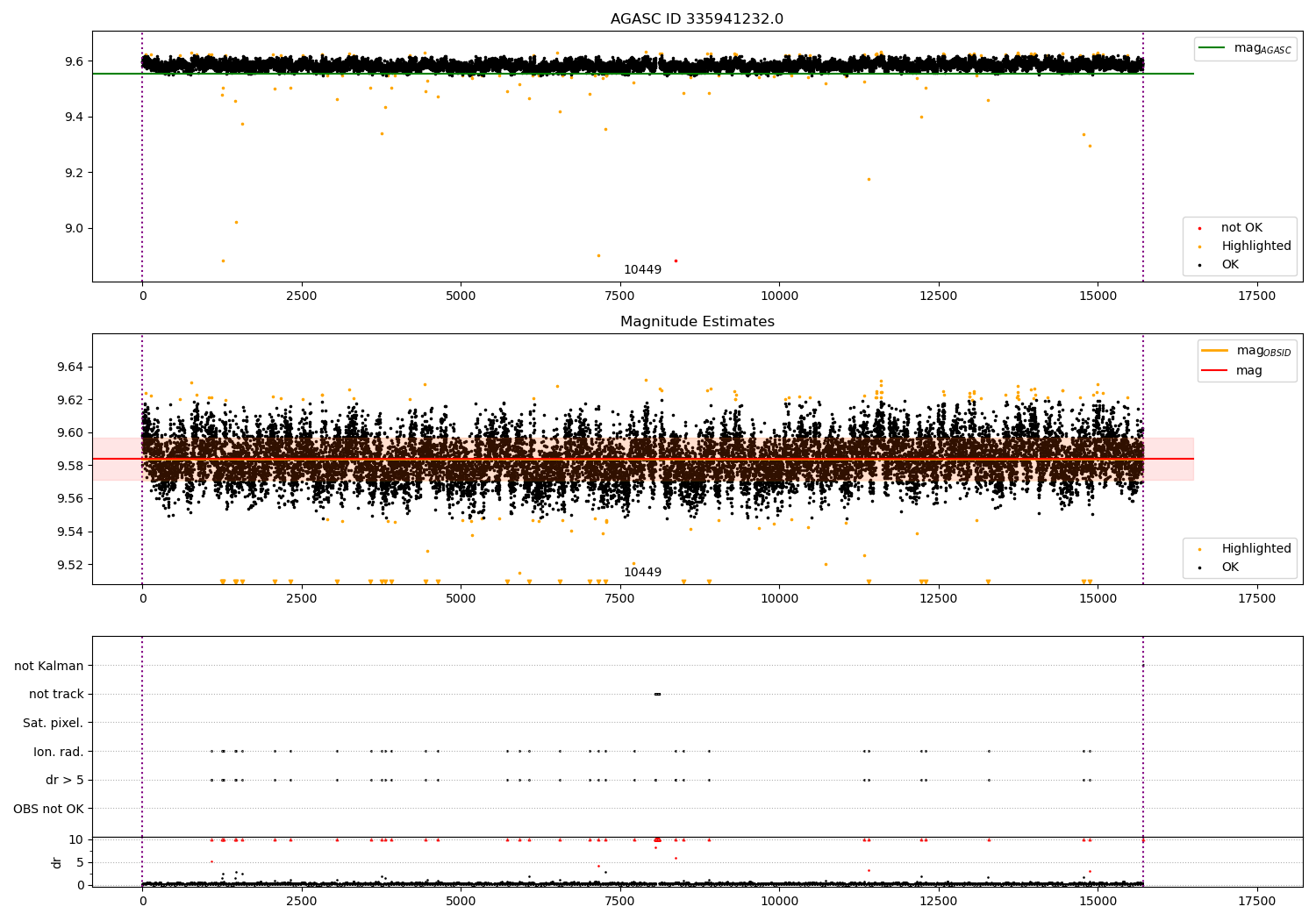Click the 'not Kalman' row label
Screen dimensions: 1316x921
click(x=48, y=666)
